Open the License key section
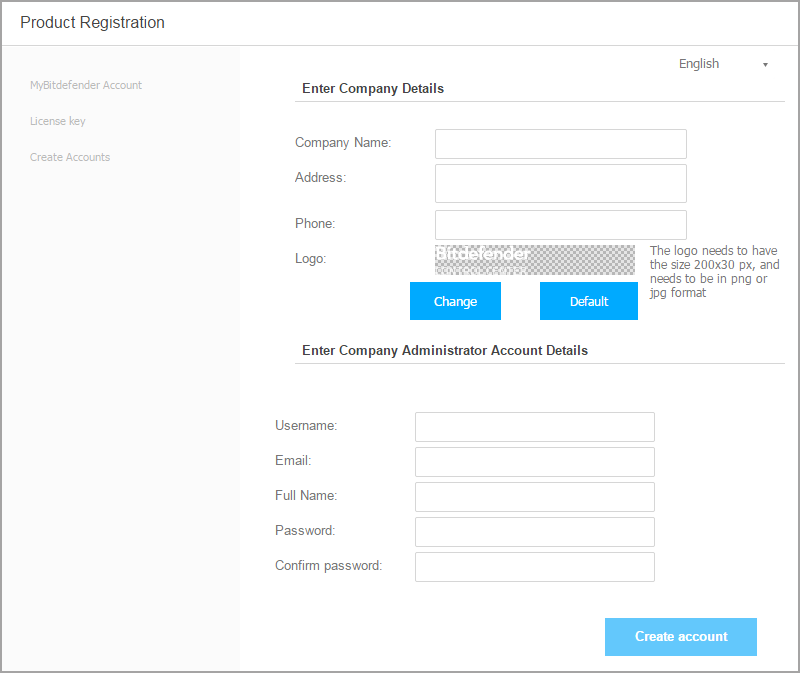The width and height of the screenshot is (800, 673). point(57,121)
